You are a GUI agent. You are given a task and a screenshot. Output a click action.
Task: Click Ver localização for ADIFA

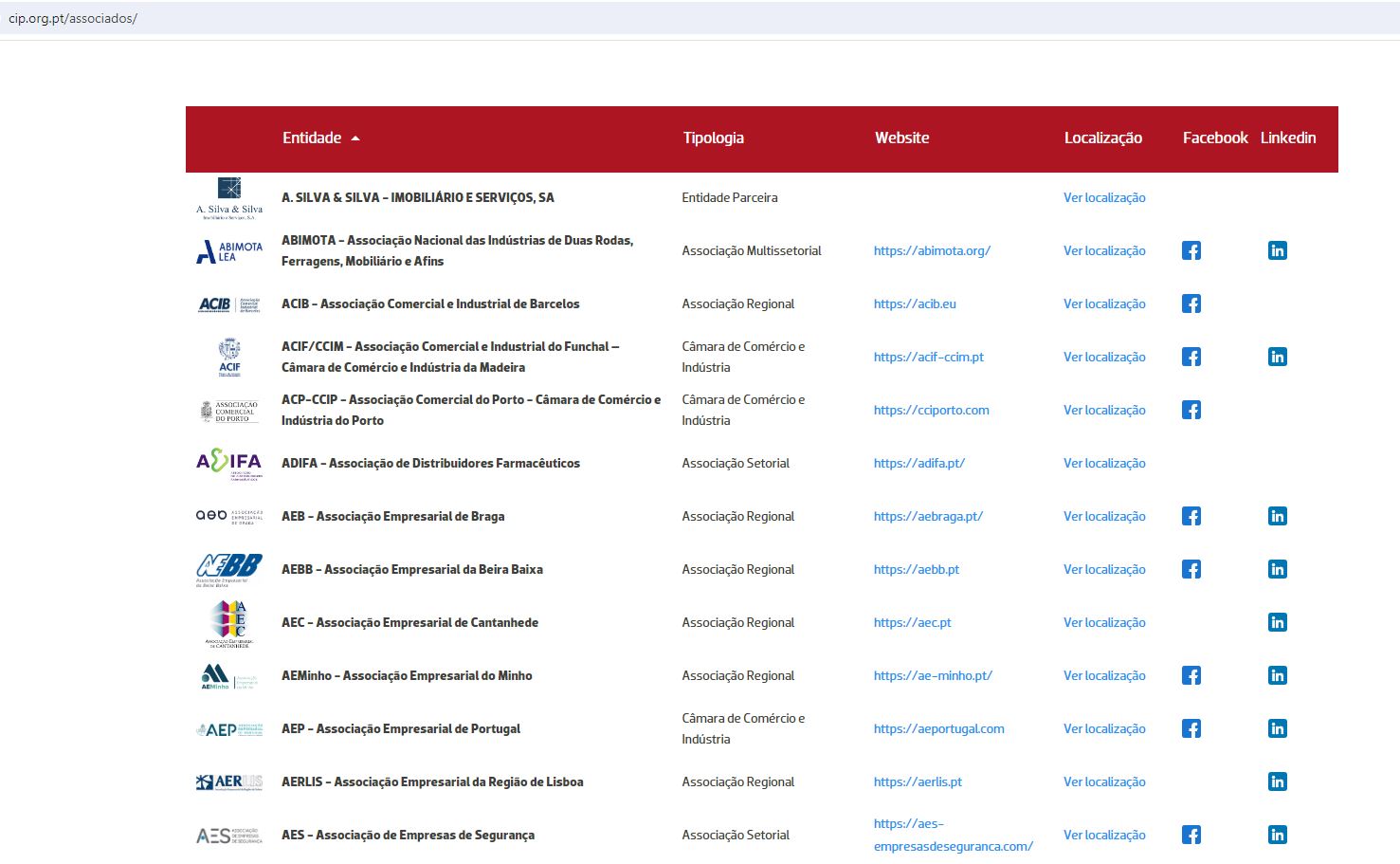tap(1104, 463)
